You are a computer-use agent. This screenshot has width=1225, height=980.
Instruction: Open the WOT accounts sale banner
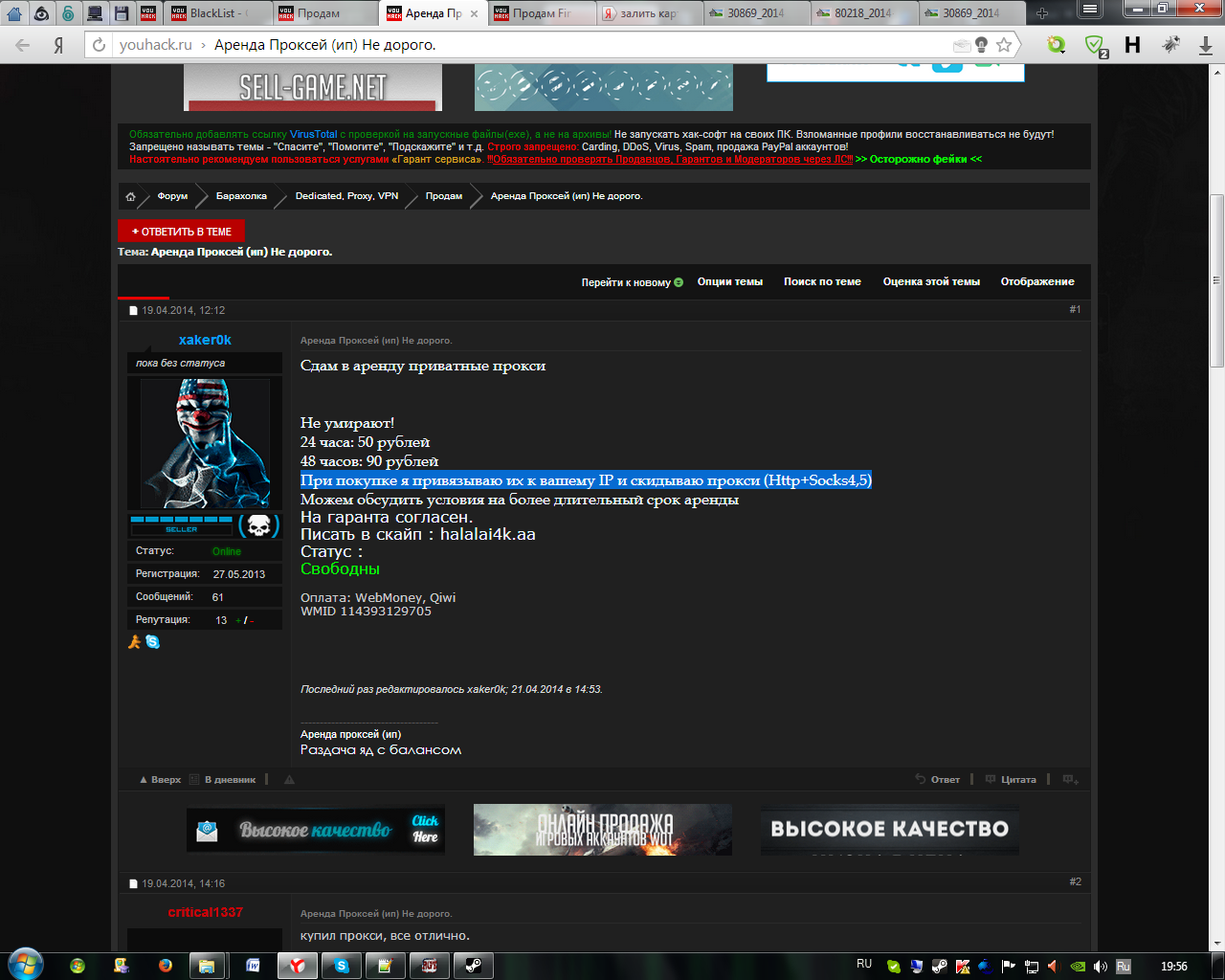coord(603,829)
